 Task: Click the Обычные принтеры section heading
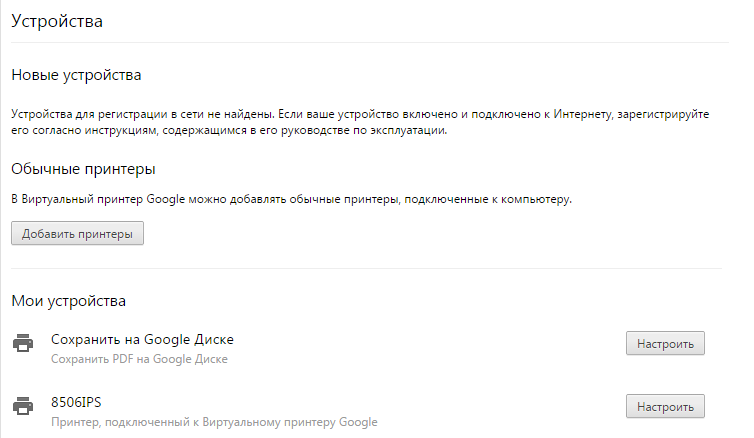pyautogui.click(x=83, y=169)
